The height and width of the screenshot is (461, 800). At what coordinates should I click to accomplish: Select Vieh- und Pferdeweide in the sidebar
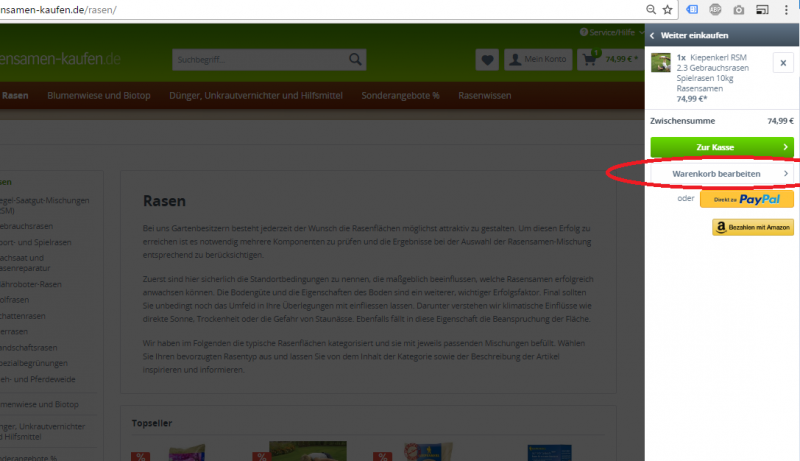point(38,379)
